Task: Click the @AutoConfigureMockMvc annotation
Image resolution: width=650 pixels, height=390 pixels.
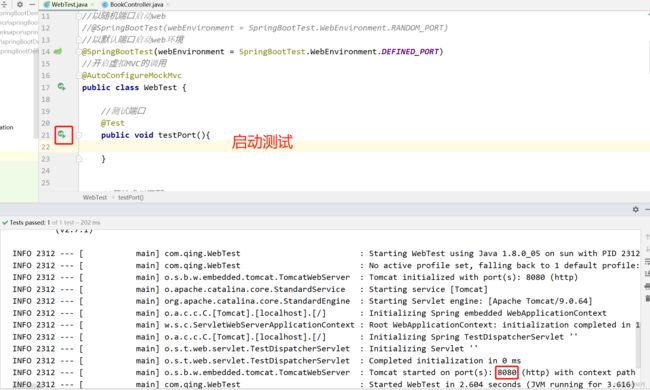Action: (131, 75)
